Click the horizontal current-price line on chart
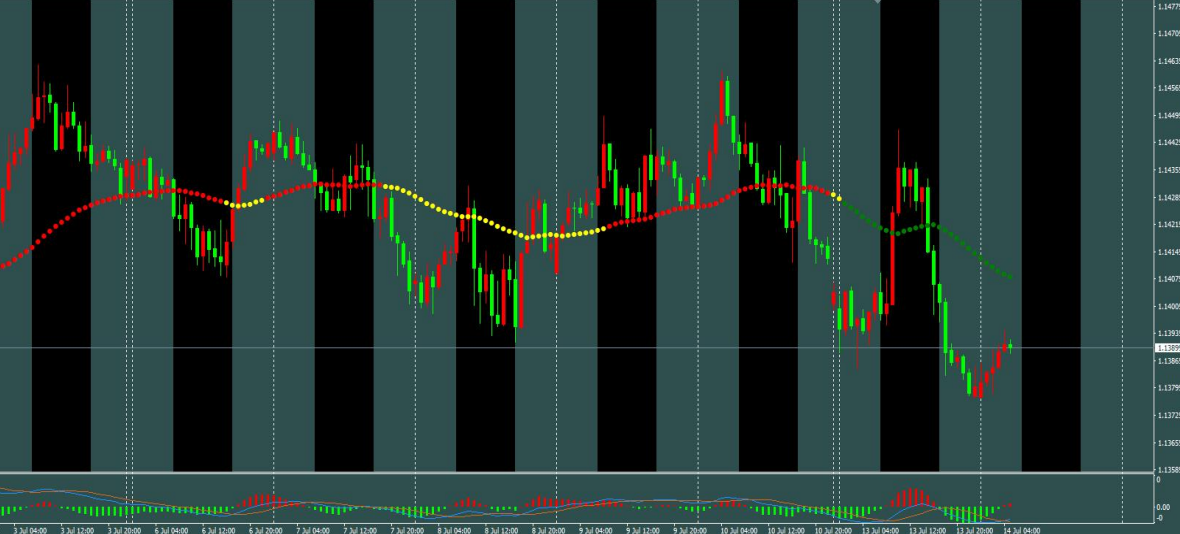The image size is (1180, 534). click(577, 347)
